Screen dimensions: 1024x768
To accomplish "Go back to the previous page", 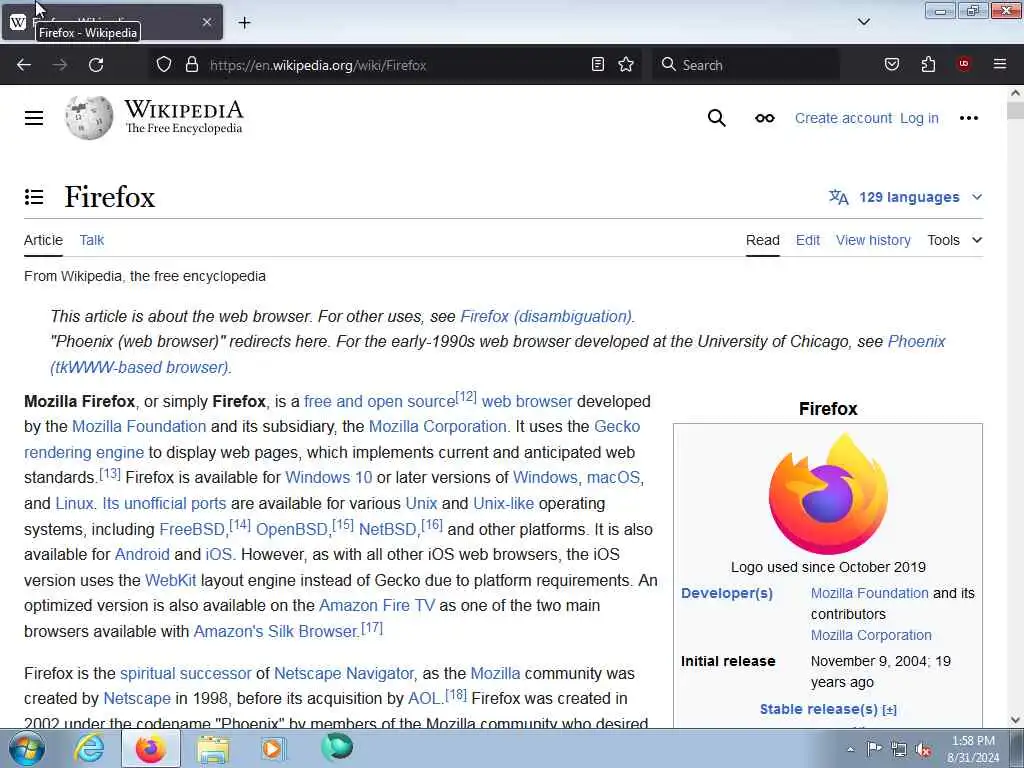I will (24, 65).
